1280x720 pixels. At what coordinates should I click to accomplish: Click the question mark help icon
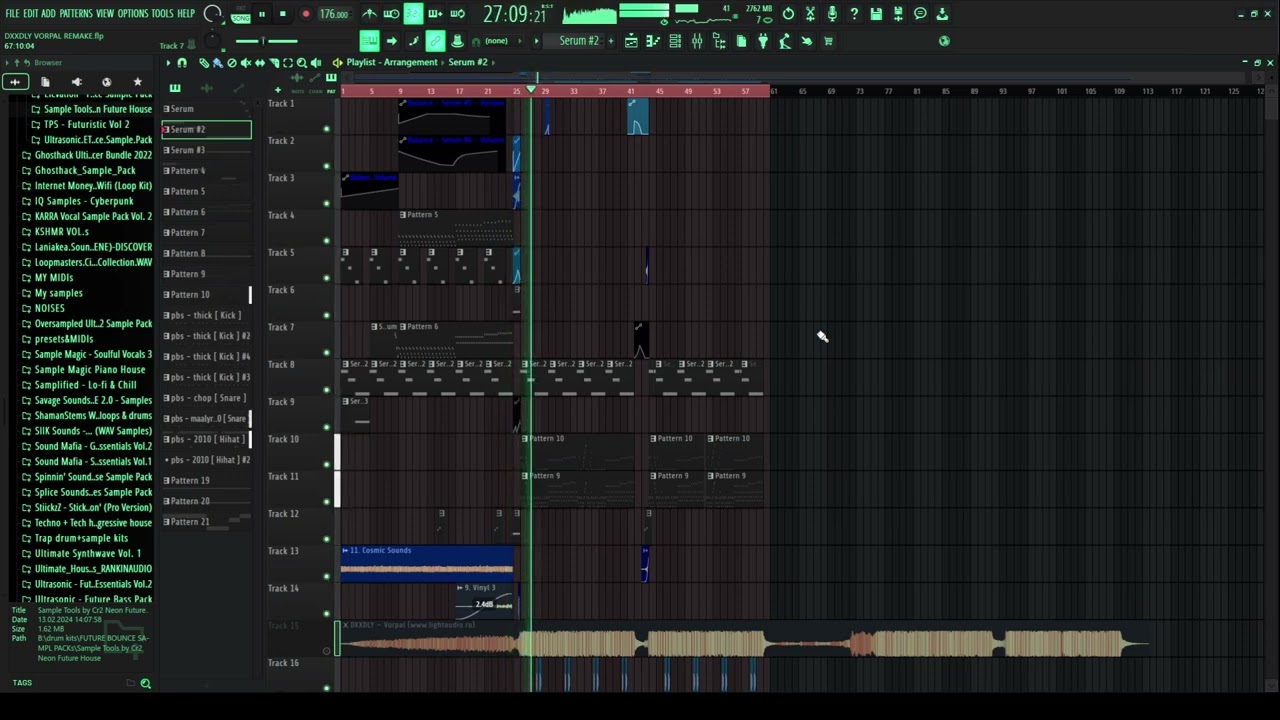point(854,14)
